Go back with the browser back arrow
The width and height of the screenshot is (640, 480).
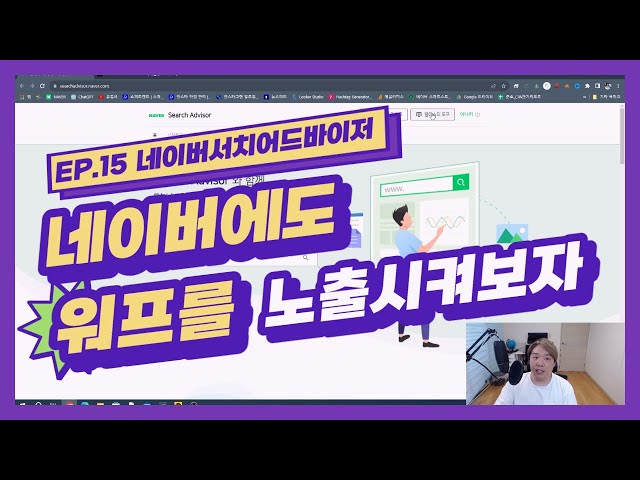(22, 86)
